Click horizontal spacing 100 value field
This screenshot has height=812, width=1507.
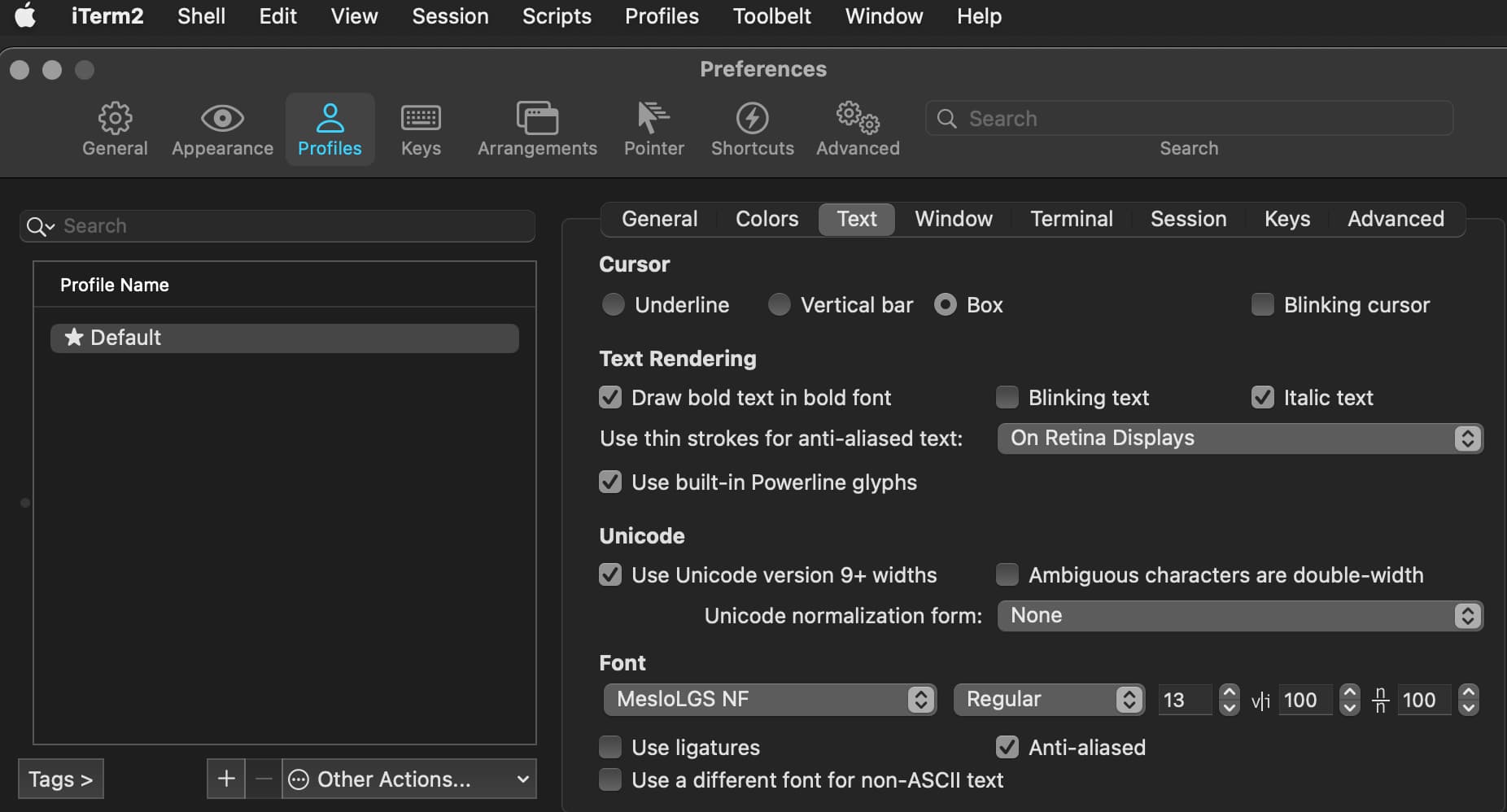coord(1307,700)
